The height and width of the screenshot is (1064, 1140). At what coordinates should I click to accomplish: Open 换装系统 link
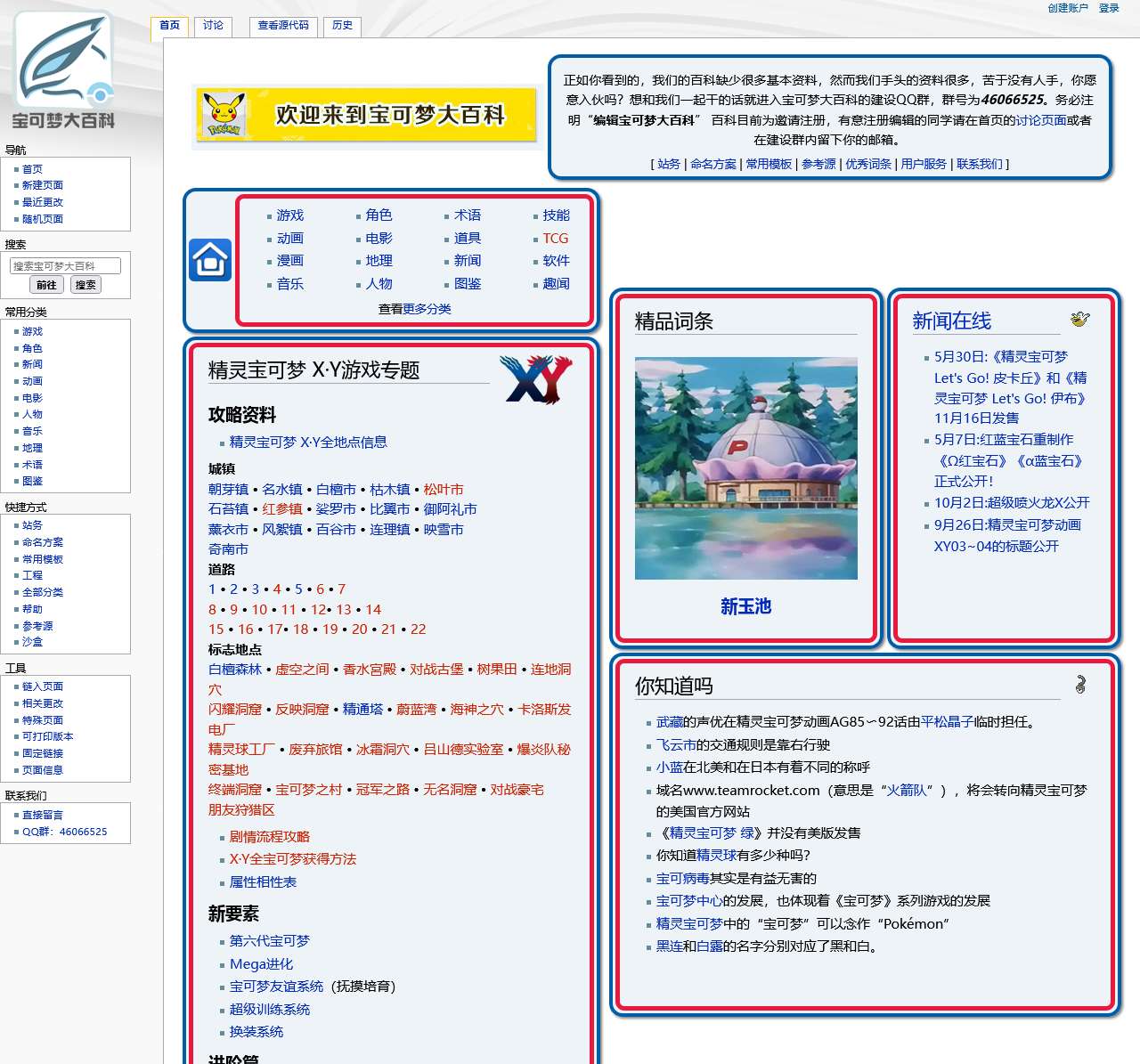(x=256, y=1032)
